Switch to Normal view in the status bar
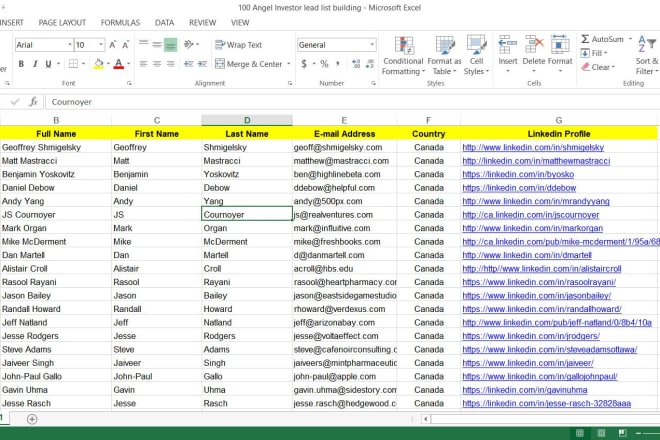Viewport: 660px width, 440px height. pyautogui.click(x=580, y=433)
